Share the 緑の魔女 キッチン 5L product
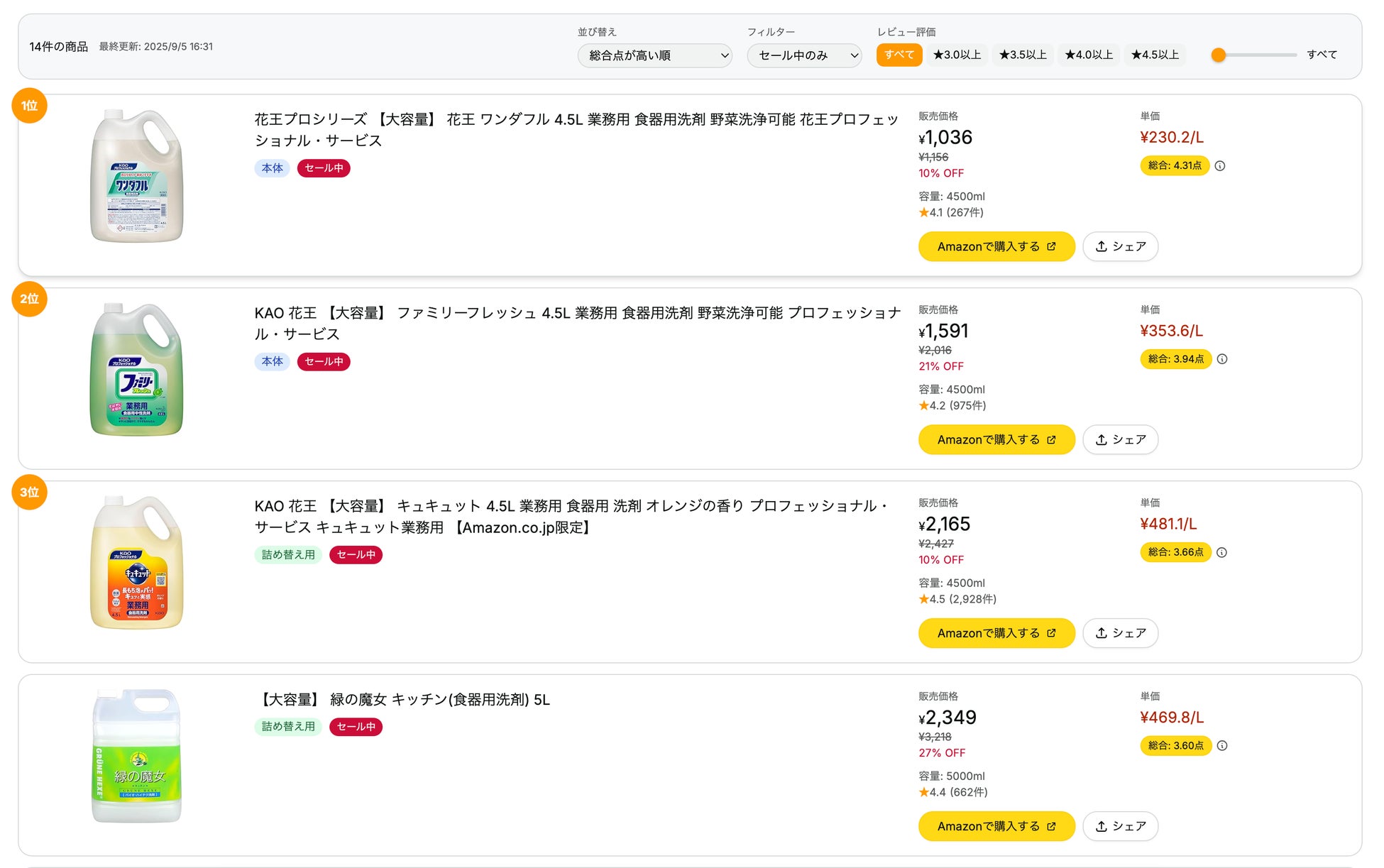This screenshot has width=1384, height=868. pos(1121,826)
